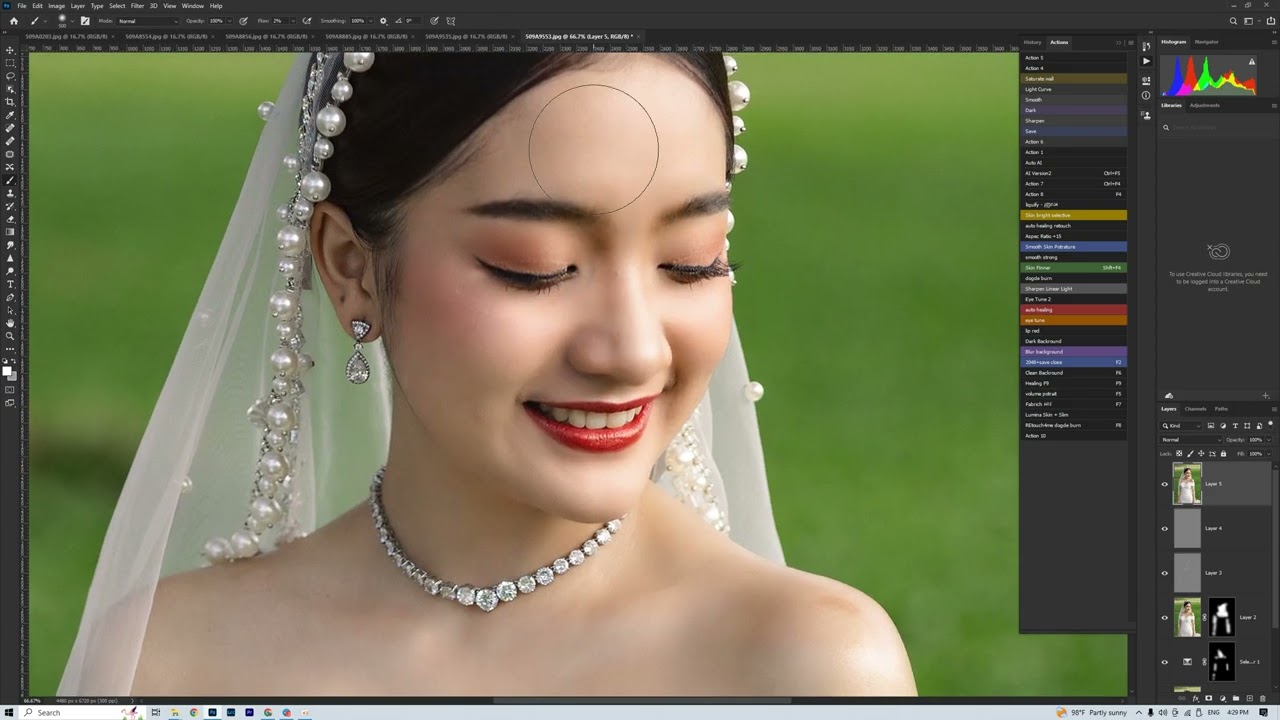Select the Move tool
1280x720 pixels.
coord(10,50)
